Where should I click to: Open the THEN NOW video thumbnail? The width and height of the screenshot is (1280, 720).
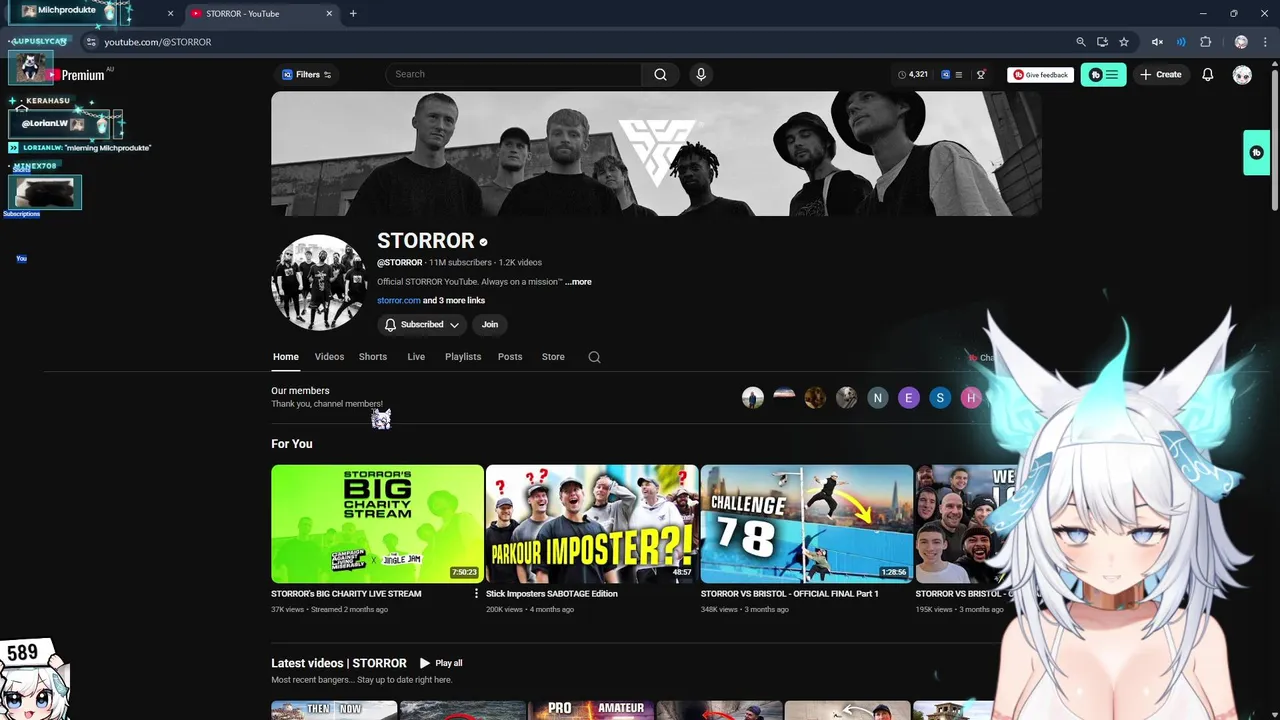334,710
